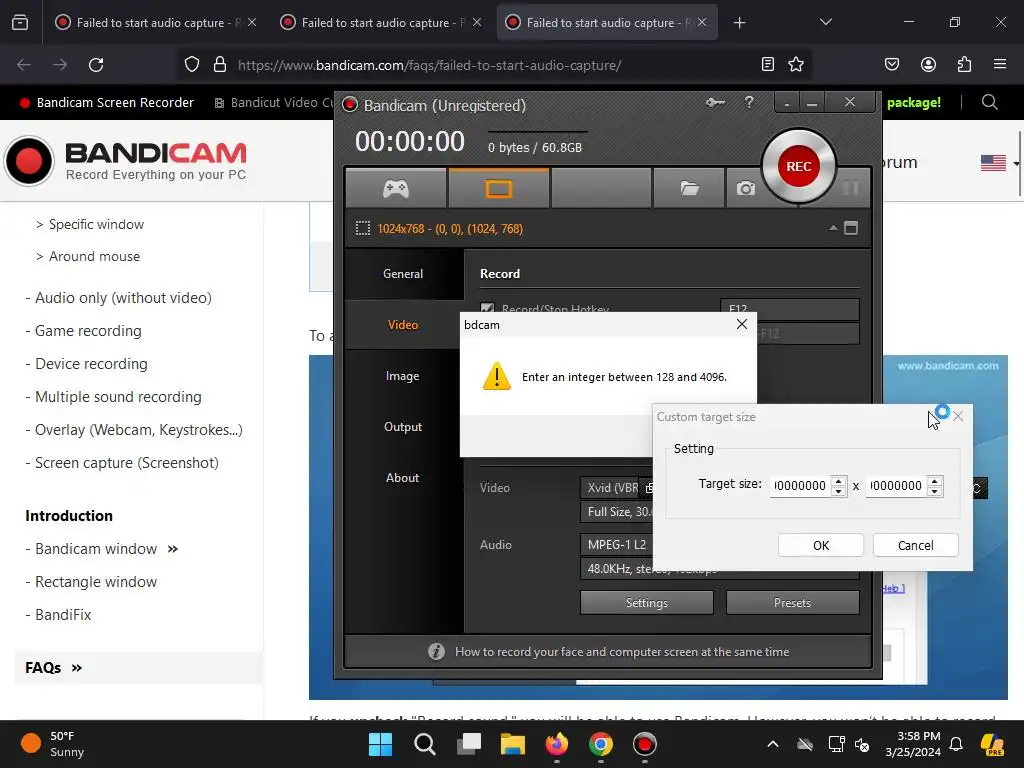Bookmark this page with star icon
The image size is (1024, 768).
[x=796, y=64]
